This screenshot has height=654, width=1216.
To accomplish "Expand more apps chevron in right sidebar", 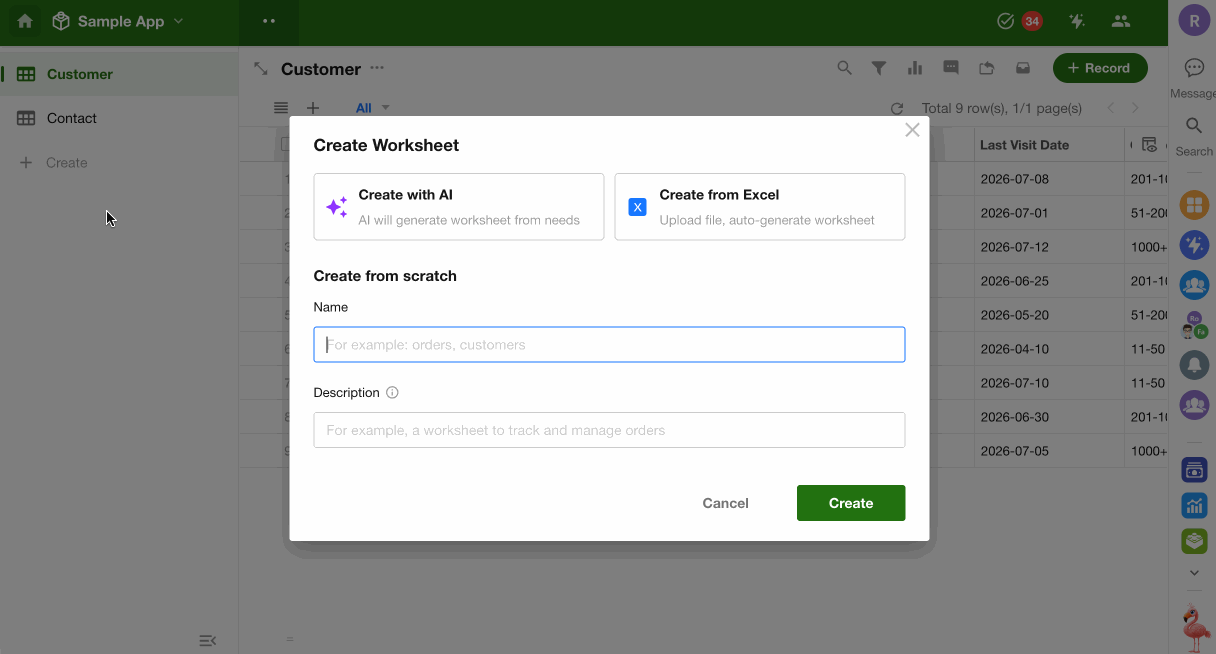I will (x=1194, y=573).
